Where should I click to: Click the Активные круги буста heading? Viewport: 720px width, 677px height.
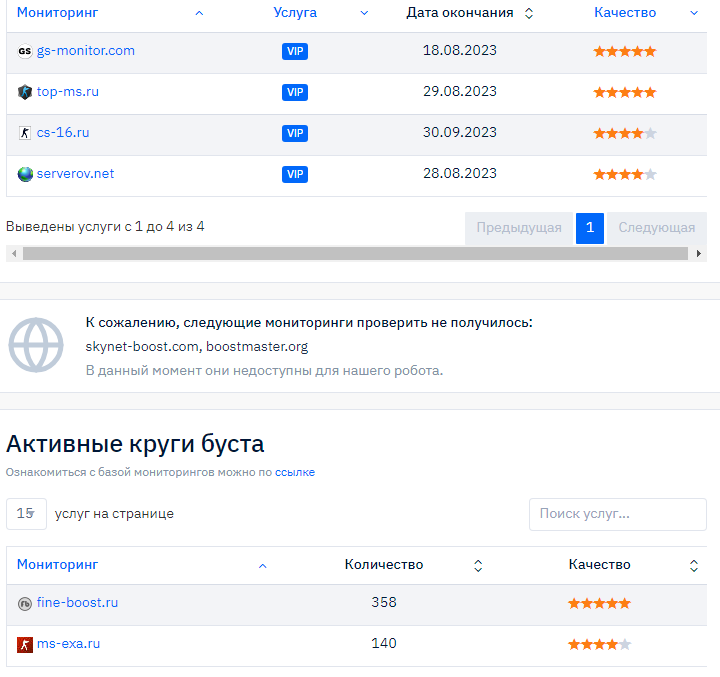[135, 444]
